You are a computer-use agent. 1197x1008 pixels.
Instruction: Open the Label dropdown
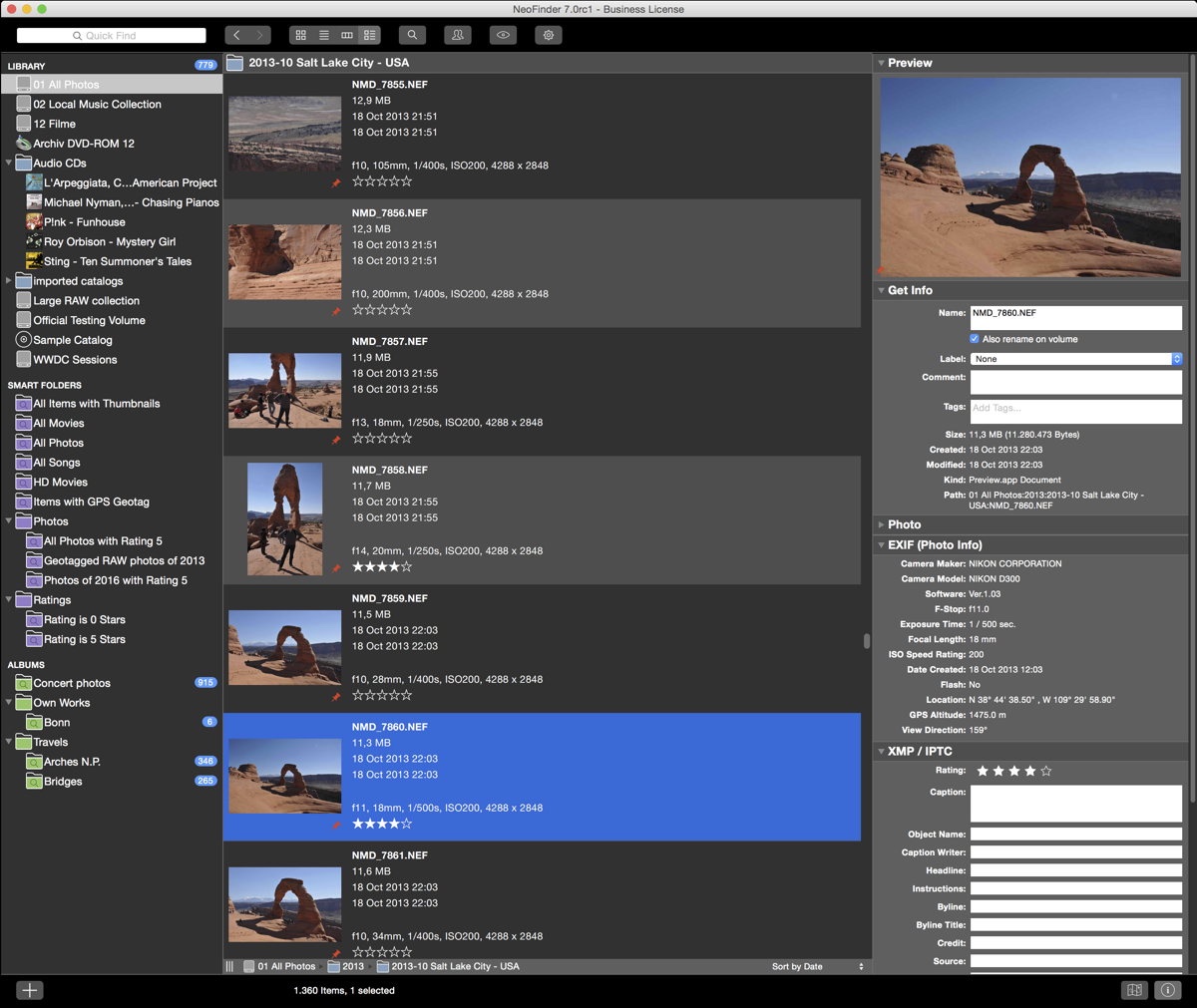[1075, 359]
